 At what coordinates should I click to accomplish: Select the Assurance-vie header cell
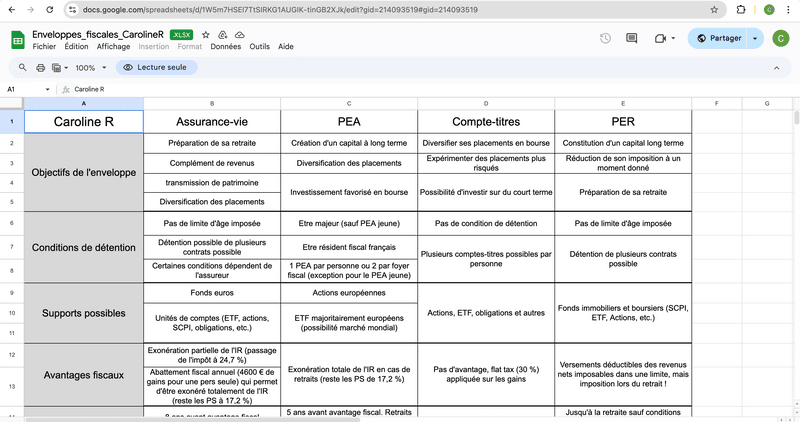pyautogui.click(x=212, y=122)
